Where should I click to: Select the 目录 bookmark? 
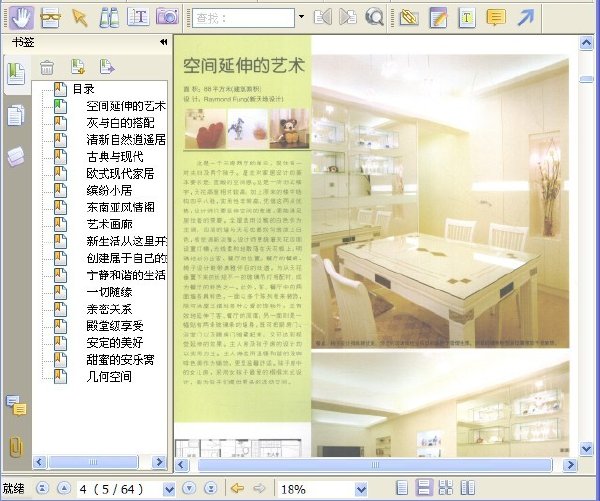point(83,89)
